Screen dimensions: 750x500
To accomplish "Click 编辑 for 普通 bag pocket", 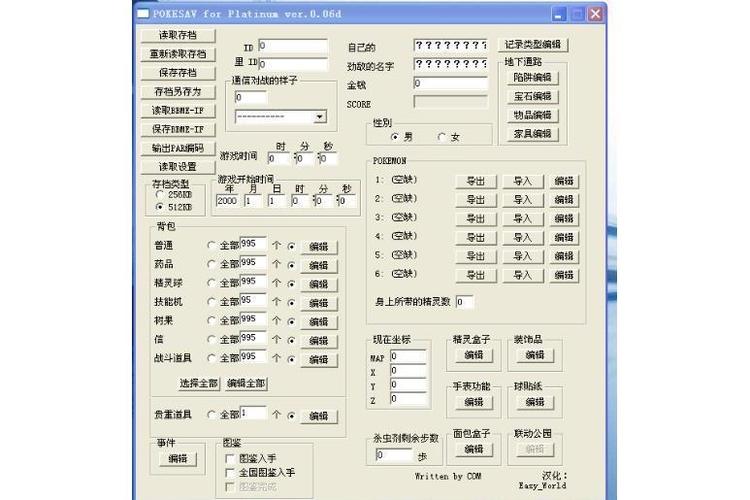I will pyautogui.click(x=319, y=247).
